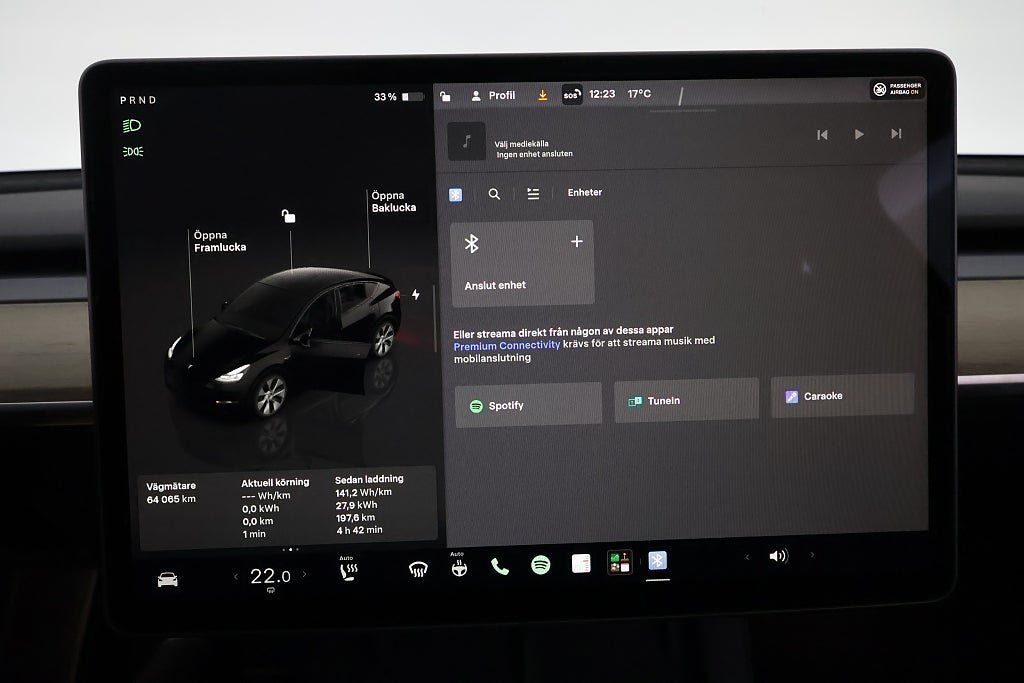Screen dimensions: 1024x683
Task: Open the Bluetooth app in bottom bar
Action: (x=658, y=560)
